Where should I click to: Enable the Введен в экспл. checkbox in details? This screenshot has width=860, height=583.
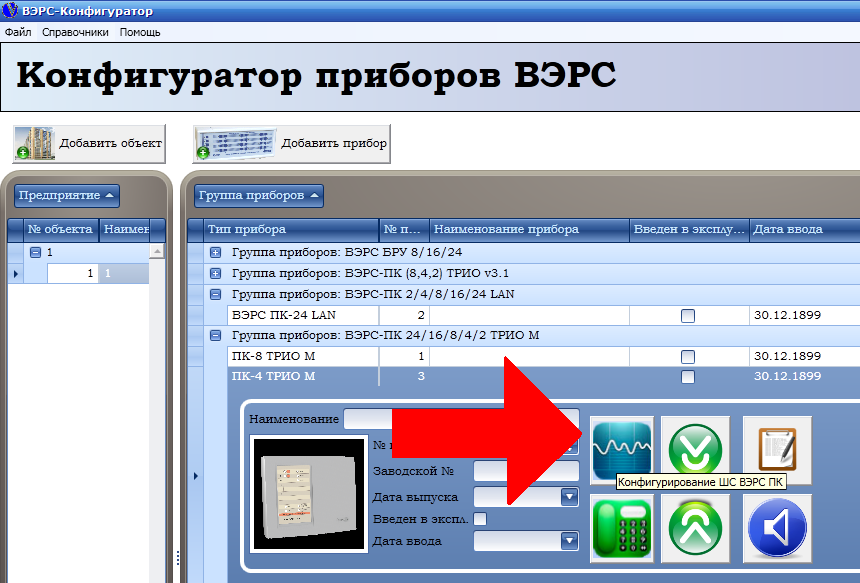pyautogui.click(x=480, y=519)
